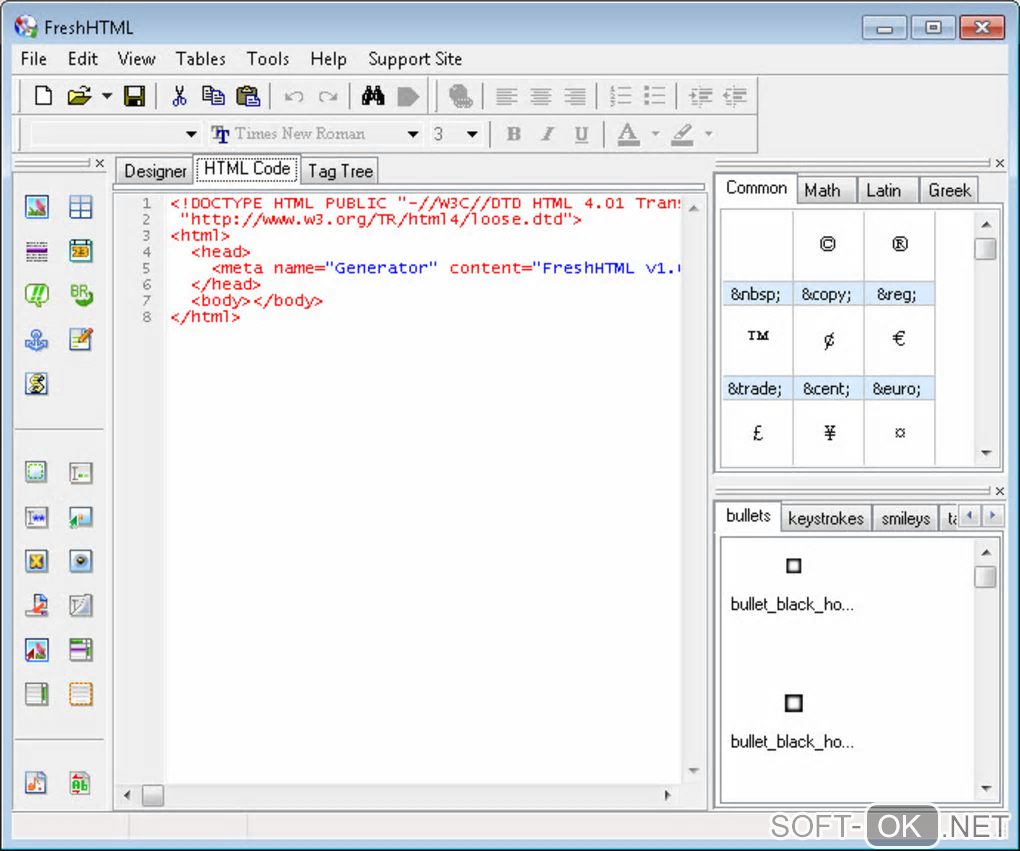This screenshot has height=851, width=1020.
Task: Toggle underline formatting
Action: [581, 134]
